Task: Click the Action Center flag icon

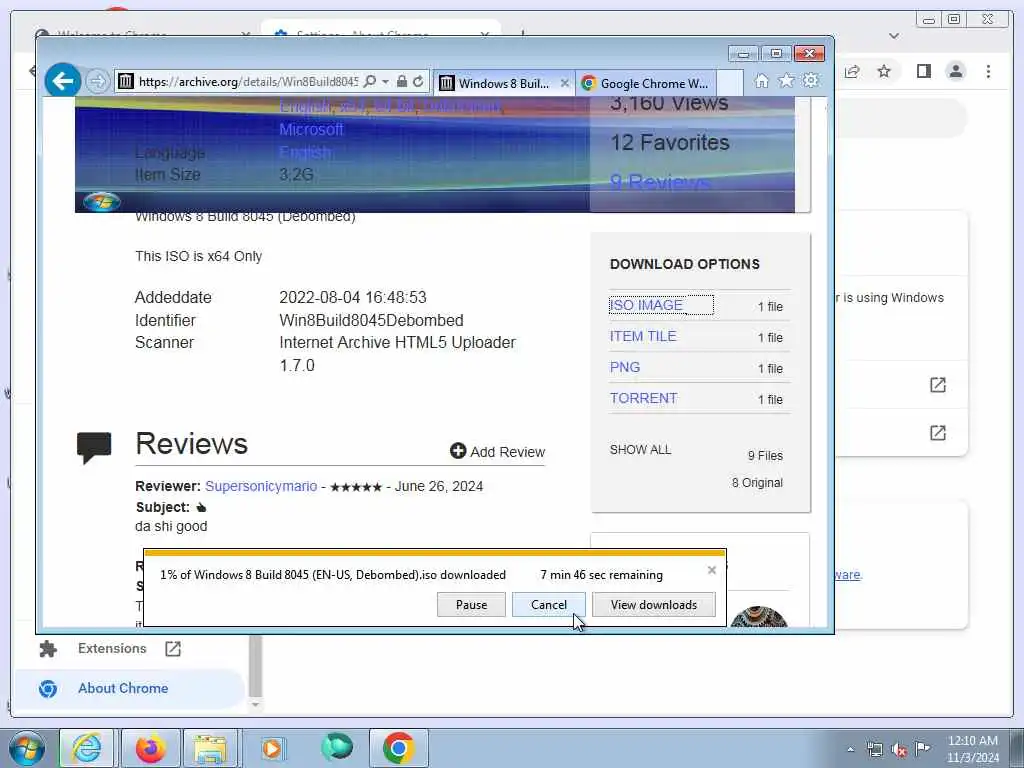Action: pos(922,749)
